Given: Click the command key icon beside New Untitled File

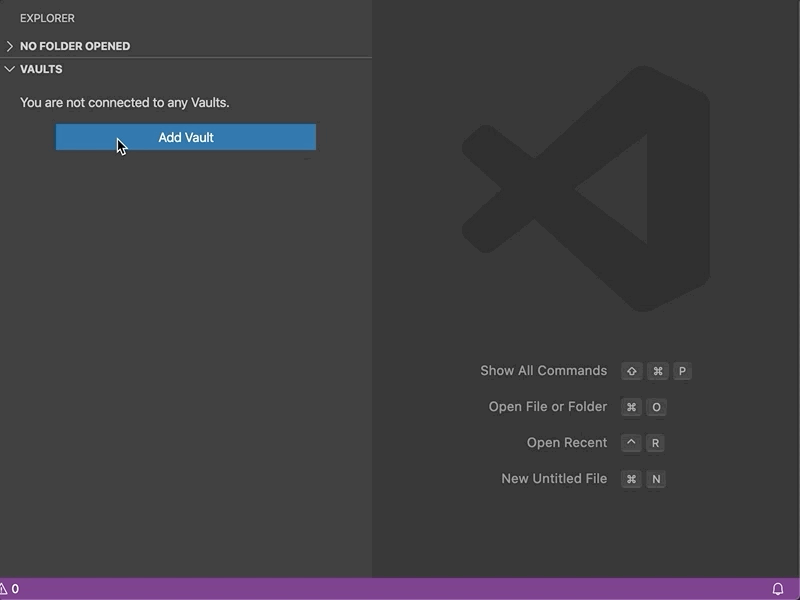Looking at the screenshot, I should [631, 479].
